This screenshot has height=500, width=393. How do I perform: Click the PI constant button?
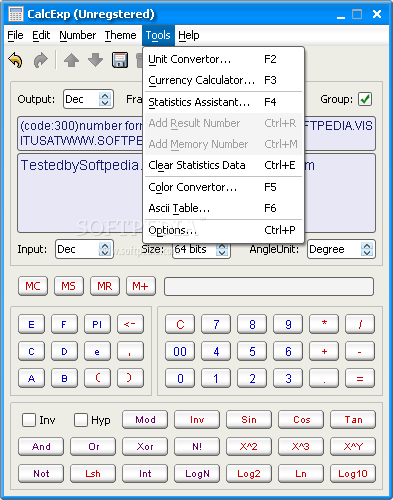[x=97, y=324]
